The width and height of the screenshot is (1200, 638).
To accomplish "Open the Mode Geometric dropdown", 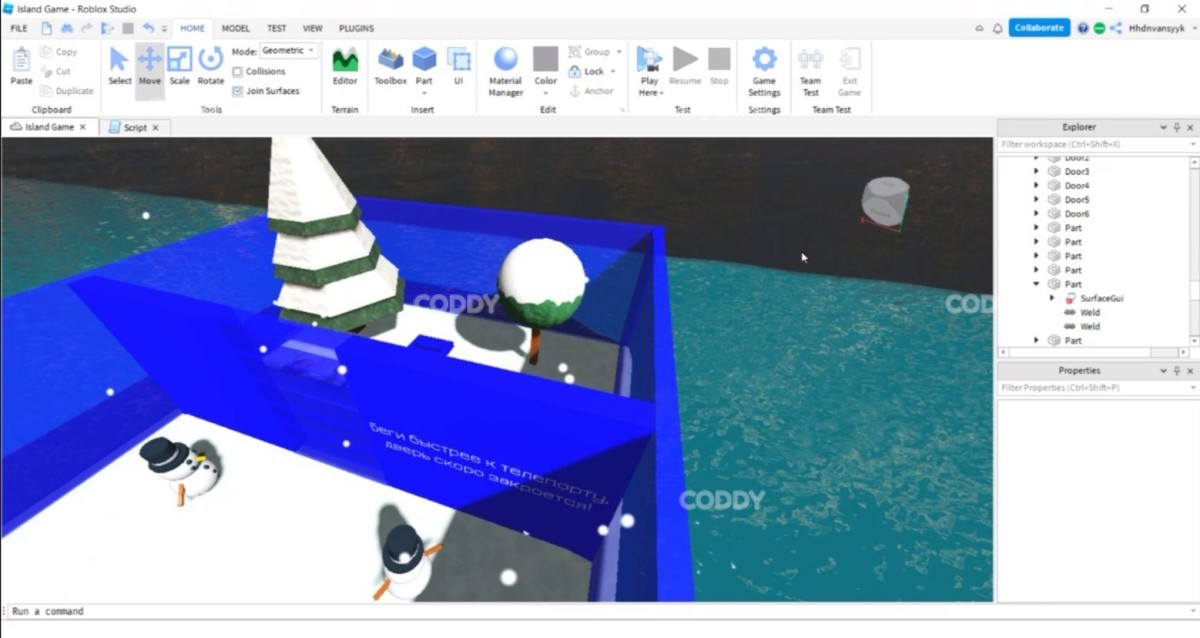I will tap(288, 51).
